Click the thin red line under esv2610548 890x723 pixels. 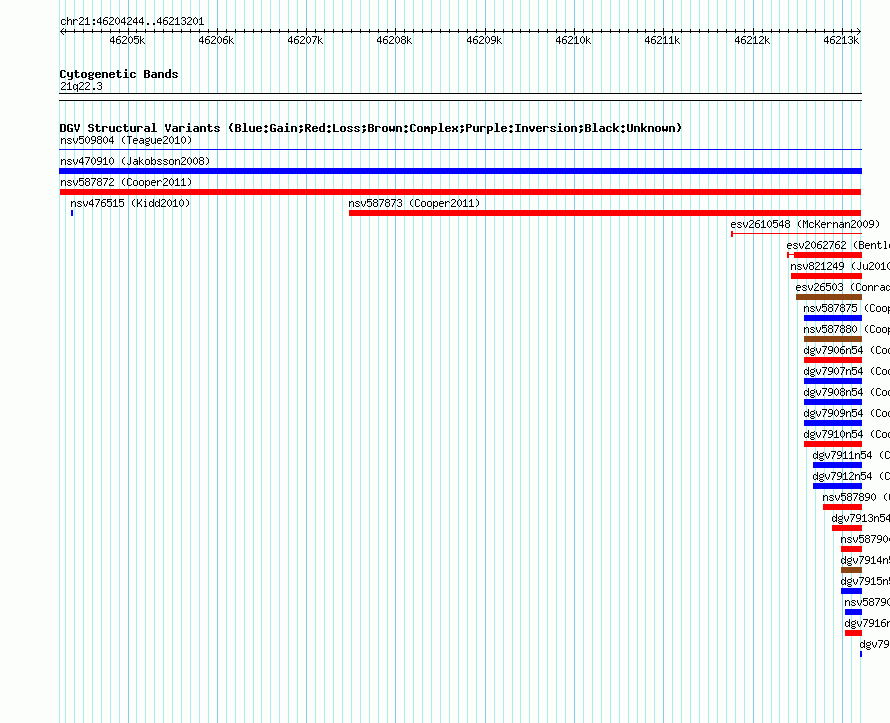tap(796, 234)
